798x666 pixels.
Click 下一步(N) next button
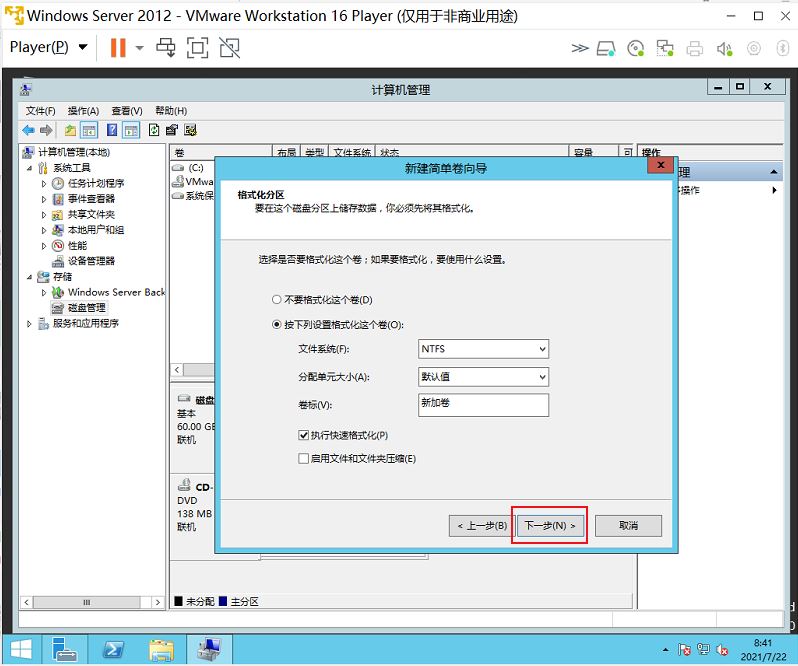550,526
